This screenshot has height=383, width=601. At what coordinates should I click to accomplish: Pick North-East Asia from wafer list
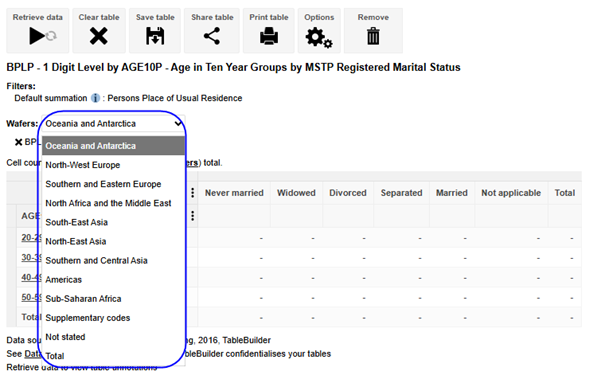pyautogui.click(x=113, y=242)
